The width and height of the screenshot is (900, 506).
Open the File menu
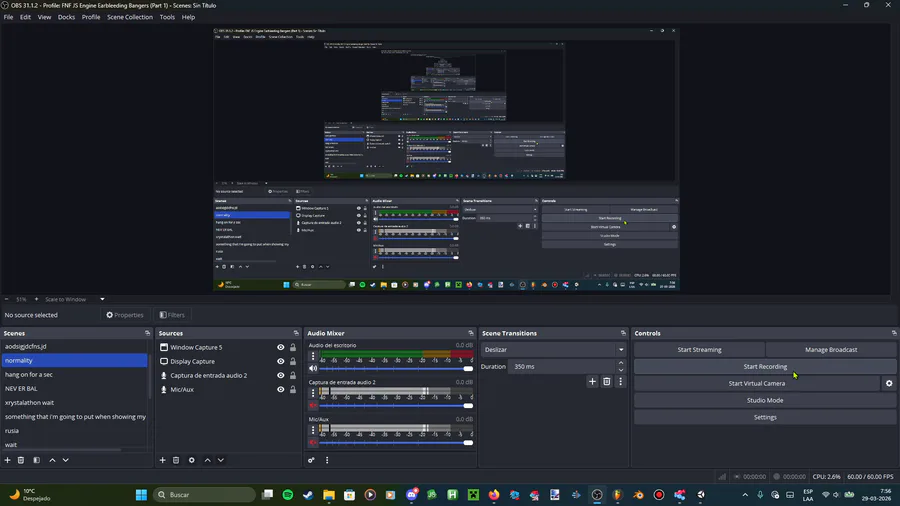click(9, 17)
